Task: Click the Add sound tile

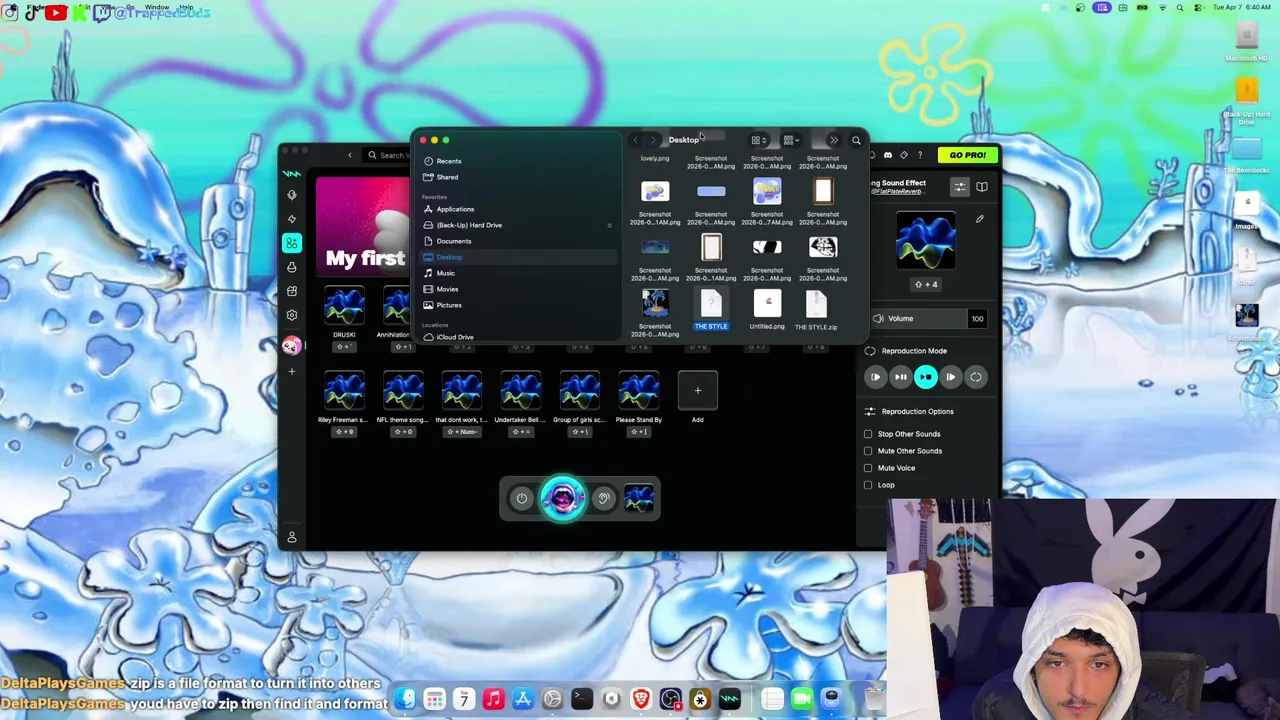Action: (x=697, y=391)
